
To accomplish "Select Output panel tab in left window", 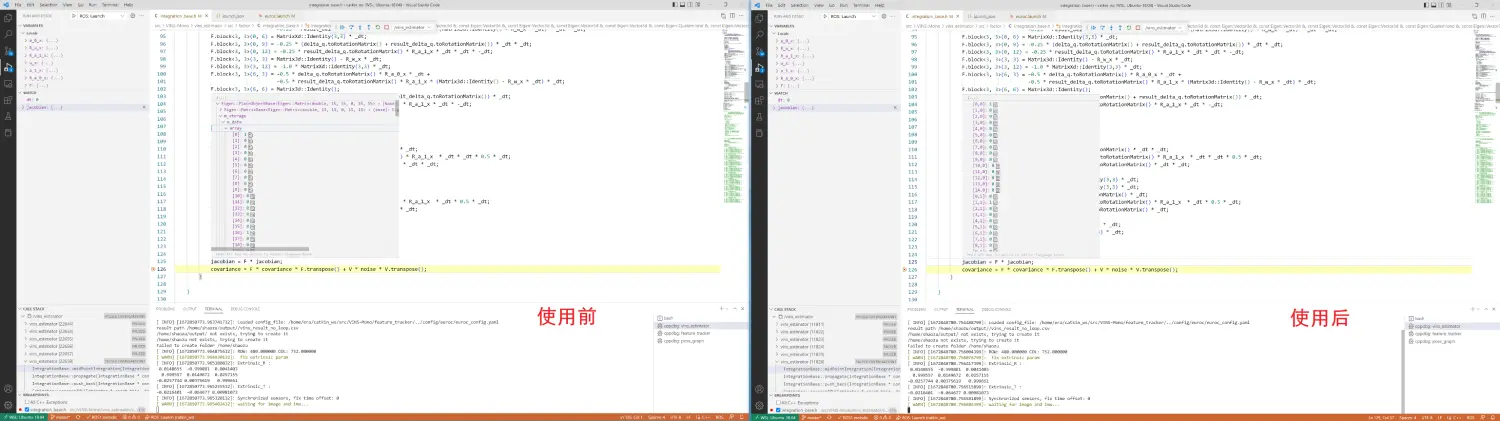I will coord(189,309).
